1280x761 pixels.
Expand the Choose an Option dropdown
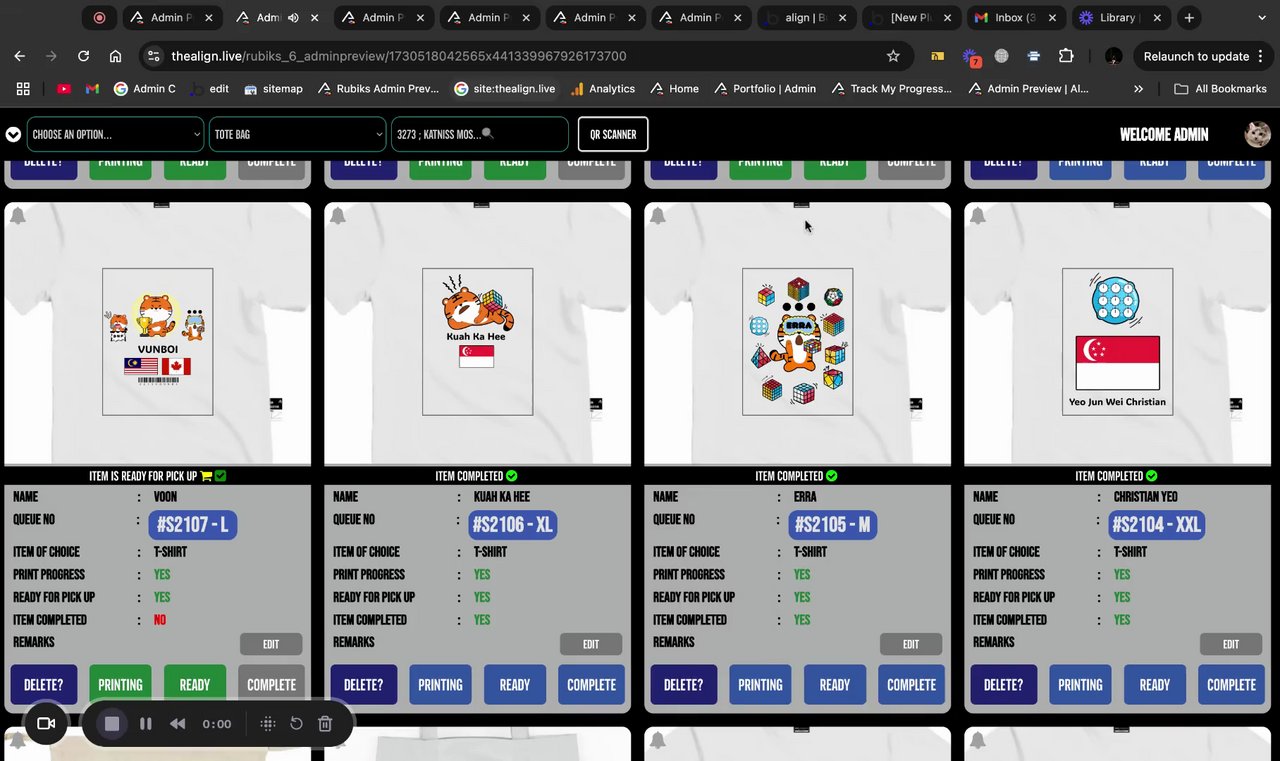(116, 134)
